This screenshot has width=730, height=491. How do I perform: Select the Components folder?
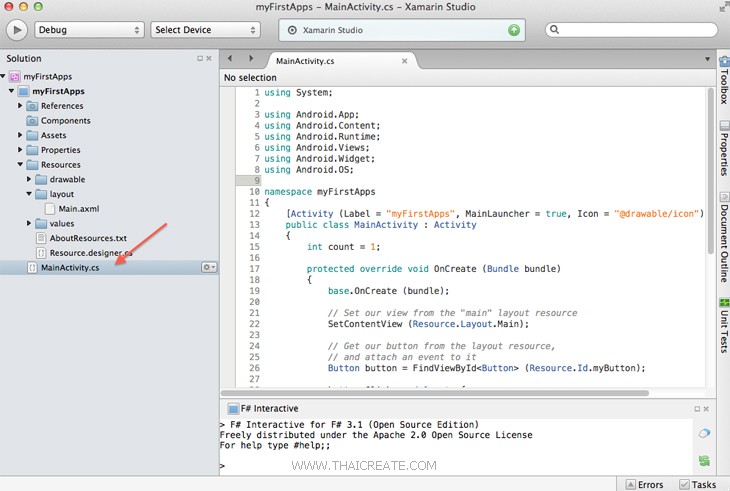(x=66, y=121)
